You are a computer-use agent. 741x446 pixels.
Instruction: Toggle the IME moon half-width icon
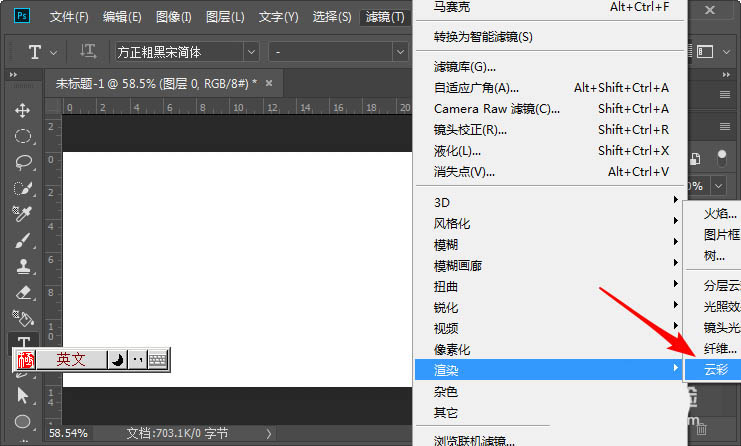coord(117,360)
